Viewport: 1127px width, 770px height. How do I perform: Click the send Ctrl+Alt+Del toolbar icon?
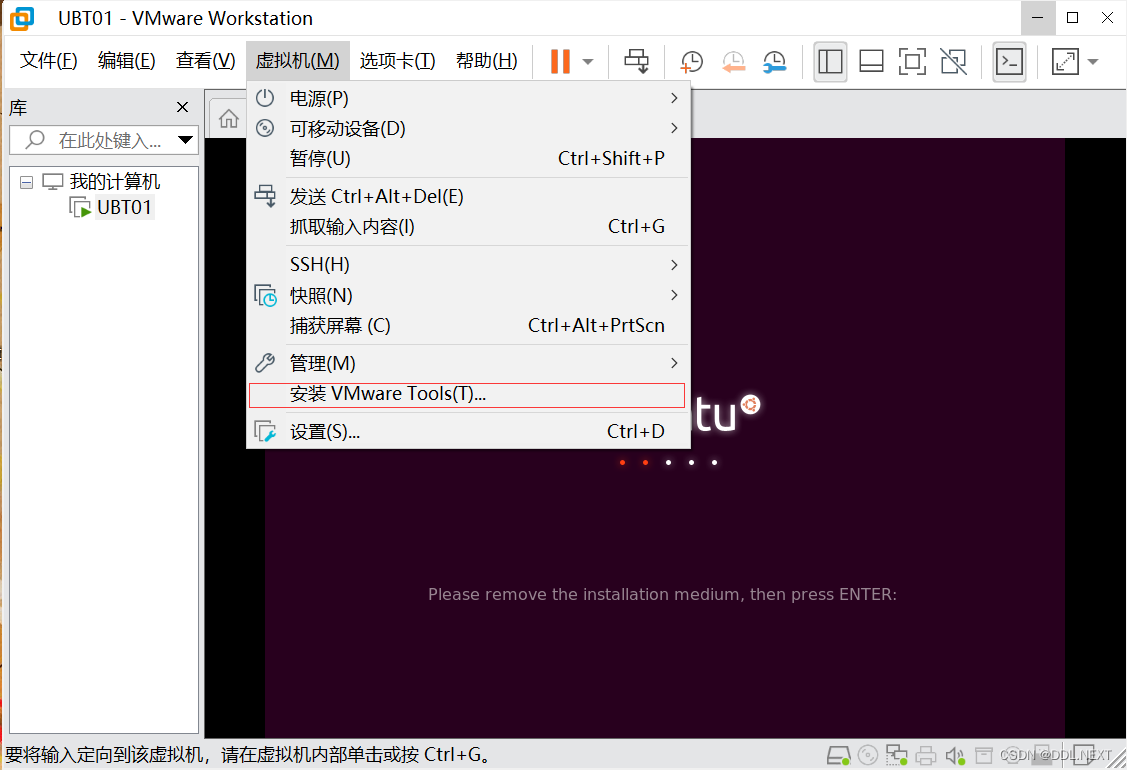(x=636, y=61)
